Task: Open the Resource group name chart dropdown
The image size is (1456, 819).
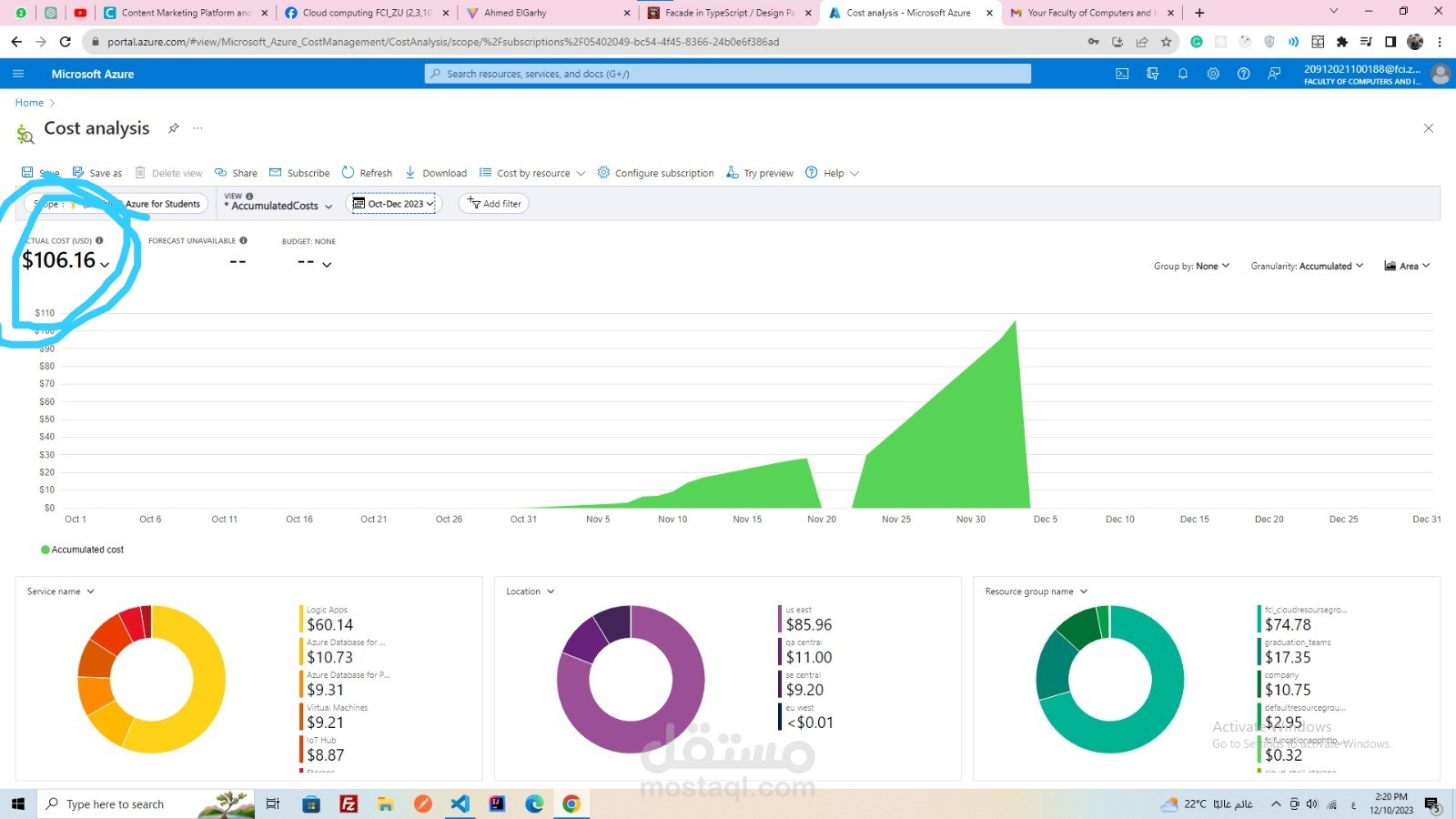Action: [x=1036, y=591]
